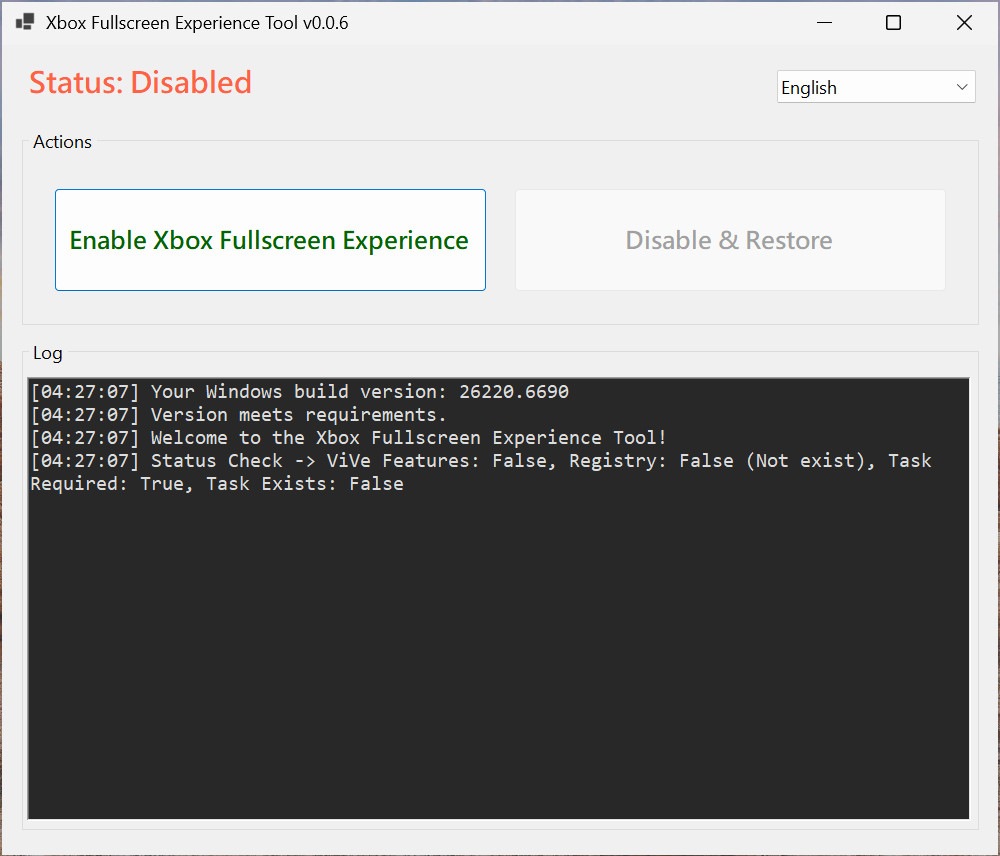Image resolution: width=1000 pixels, height=856 pixels.
Task: Click the Windows build version log line
Action: pyautogui.click(x=300, y=392)
